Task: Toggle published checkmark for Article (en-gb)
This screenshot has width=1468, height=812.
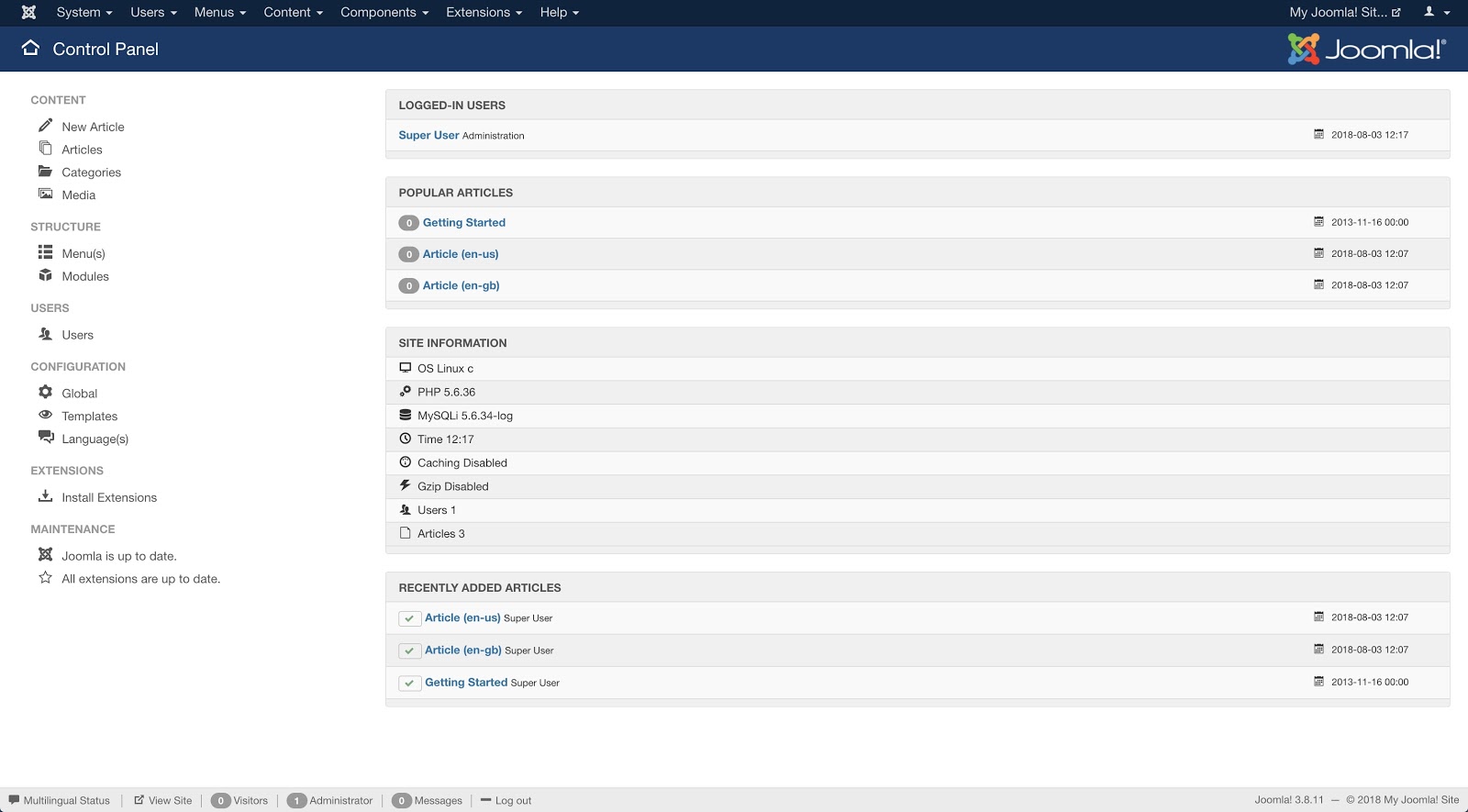Action: (x=409, y=651)
